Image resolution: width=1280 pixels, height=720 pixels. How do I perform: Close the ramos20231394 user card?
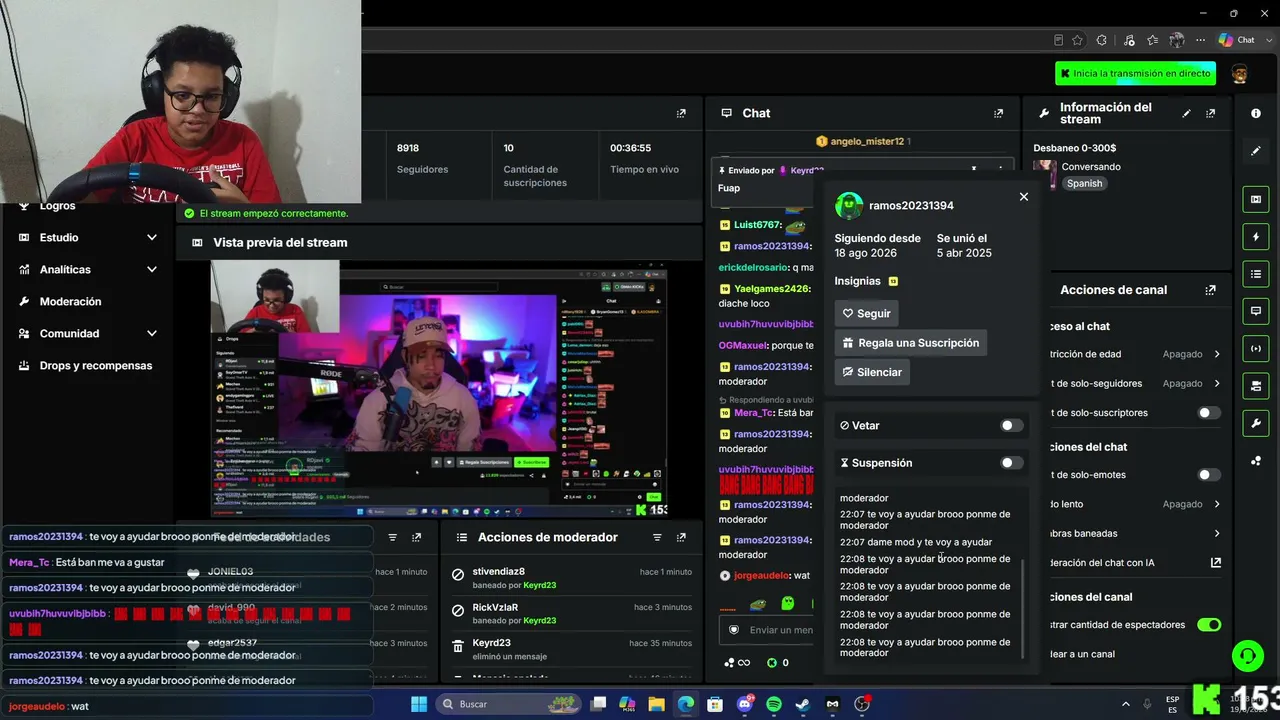pos(1023,197)
